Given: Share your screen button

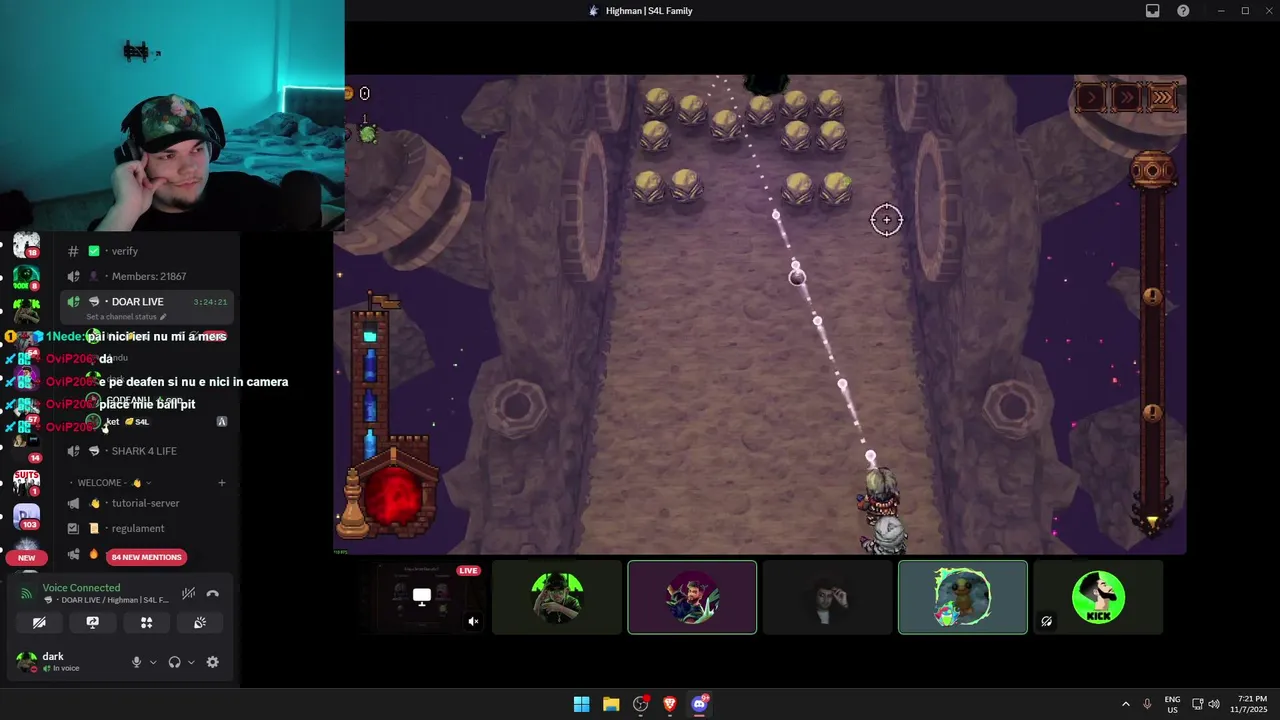Looking at the screenshot, I should point(92,622).
